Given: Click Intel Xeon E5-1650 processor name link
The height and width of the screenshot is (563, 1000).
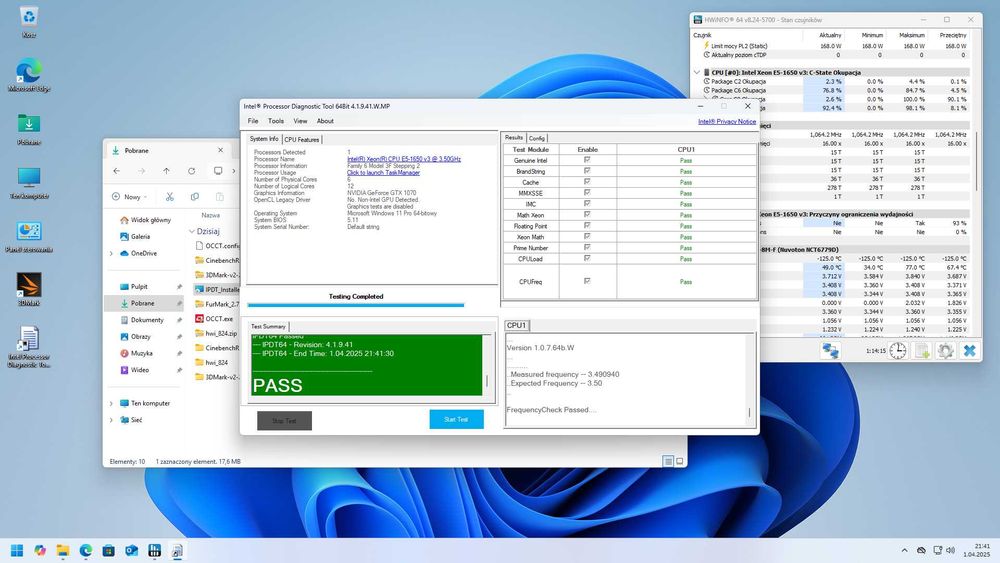Looking at the screenshot, I should 404,159.
